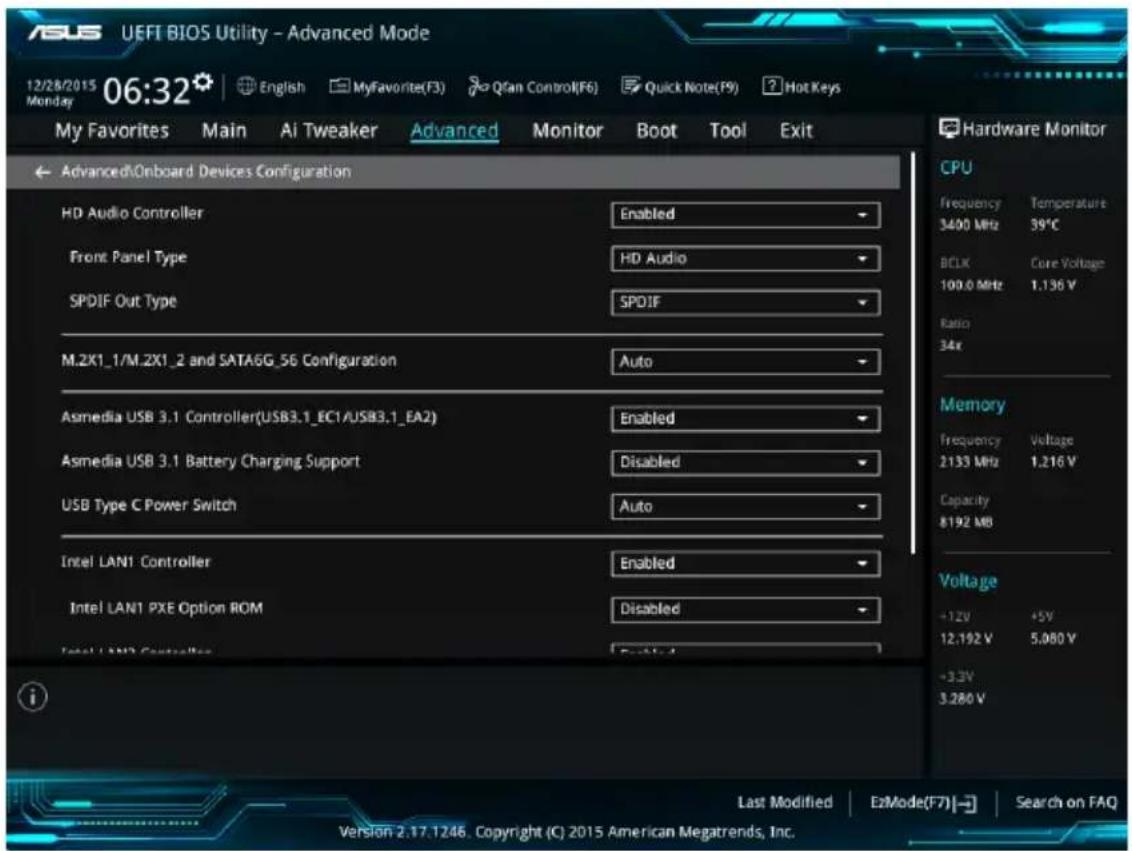The image size is (1132, 851).
Task: Select the Advanced tab
Action: tap(454, 131)
